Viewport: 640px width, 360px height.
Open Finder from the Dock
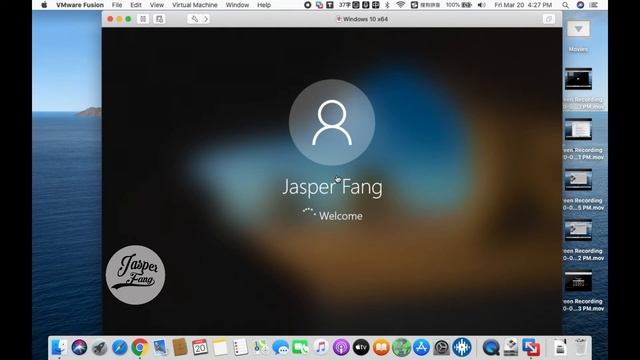pos(59,347)
